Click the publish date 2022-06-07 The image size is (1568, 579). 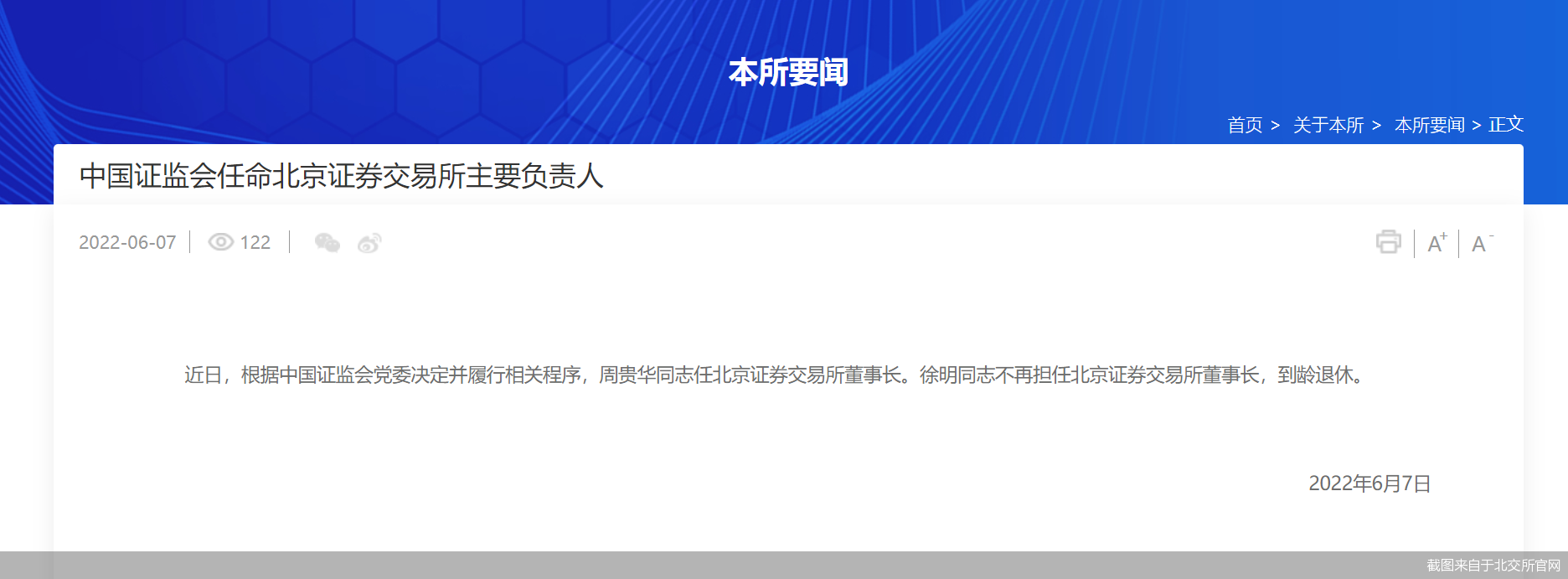coord(127,242)
